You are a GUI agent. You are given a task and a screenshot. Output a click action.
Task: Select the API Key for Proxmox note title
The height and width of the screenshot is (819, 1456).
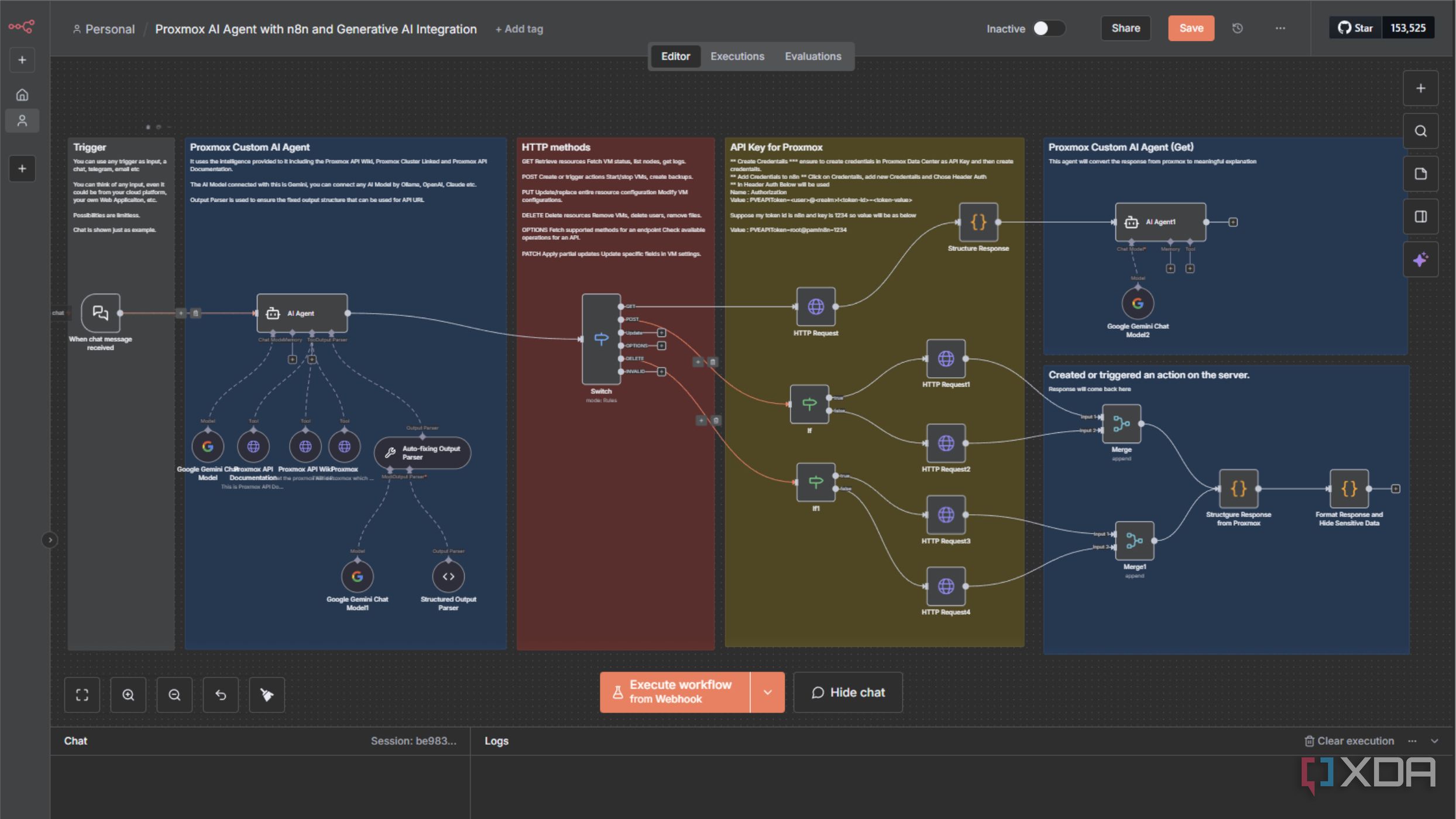776,147
